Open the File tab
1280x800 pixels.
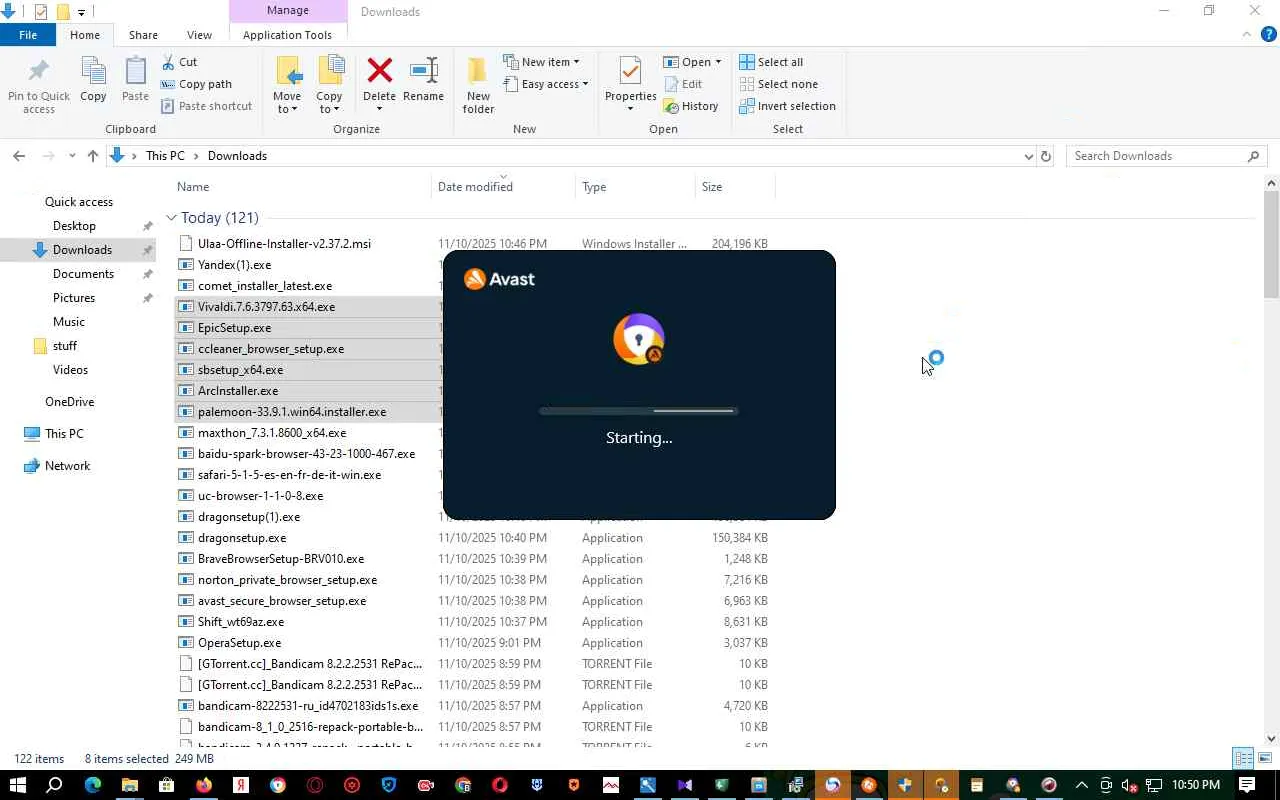(x=28, y=35)
